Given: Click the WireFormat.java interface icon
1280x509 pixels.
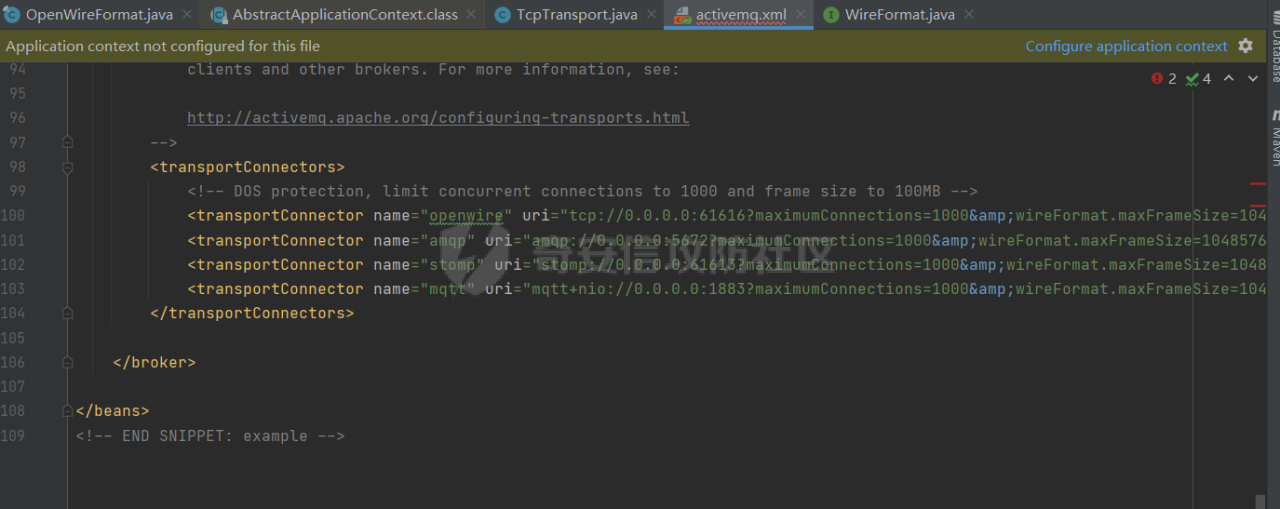Looking at the screenshot, I should pyautogui.click(x=831, y=15).
